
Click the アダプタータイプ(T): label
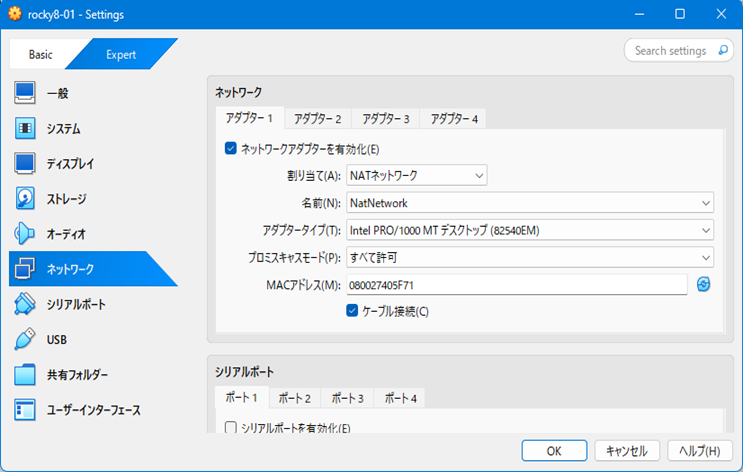301,230
